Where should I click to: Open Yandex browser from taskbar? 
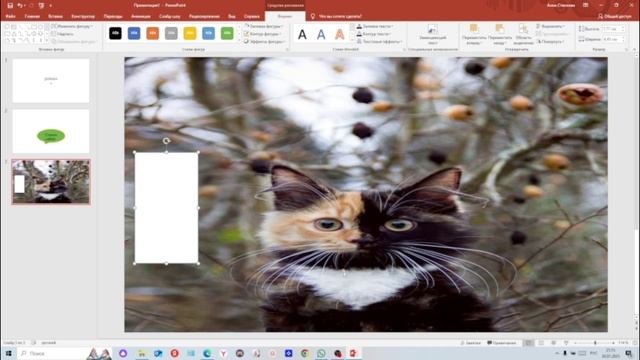[x=223, y=353]
